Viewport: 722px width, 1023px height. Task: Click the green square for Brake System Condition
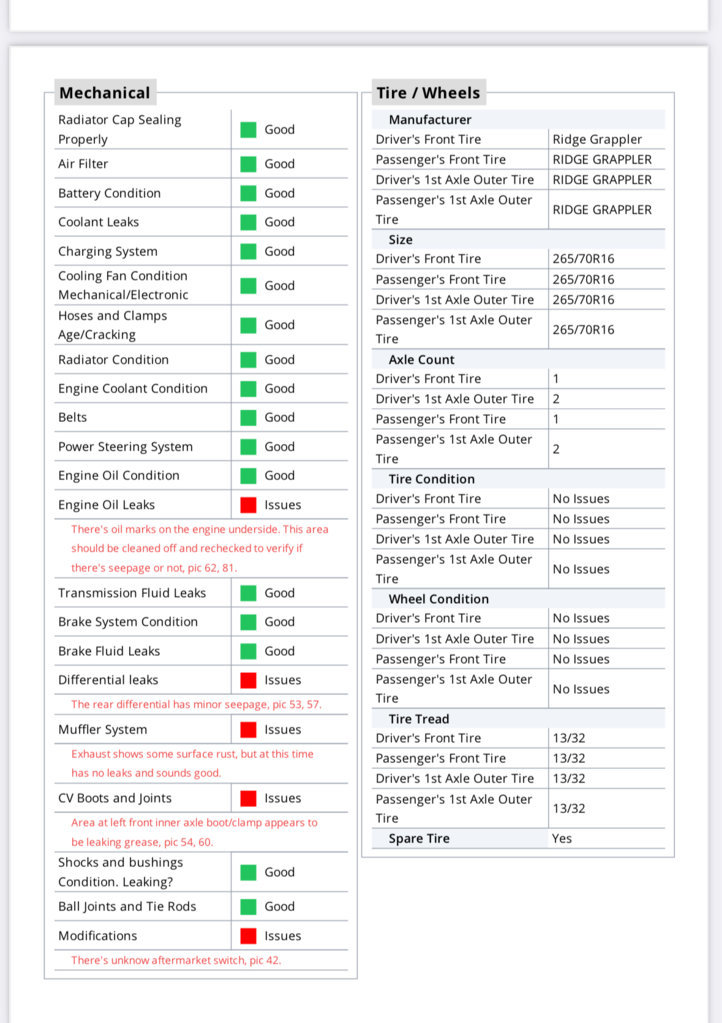click(248, 622)
